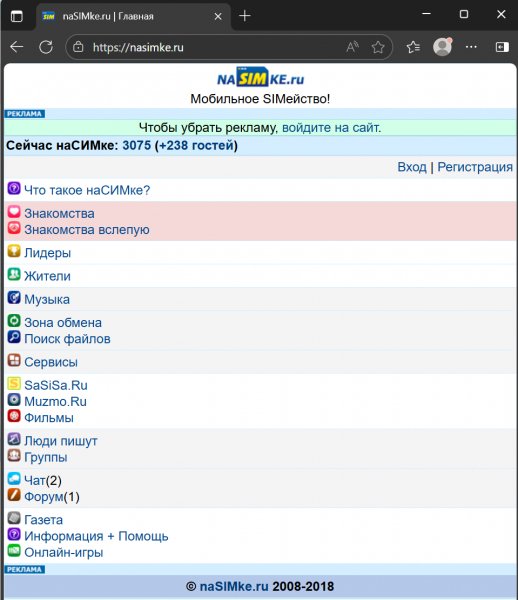Toggle the read aloud icon in address bar
This screenshot has width=518, height=600.
pos(352,47)
